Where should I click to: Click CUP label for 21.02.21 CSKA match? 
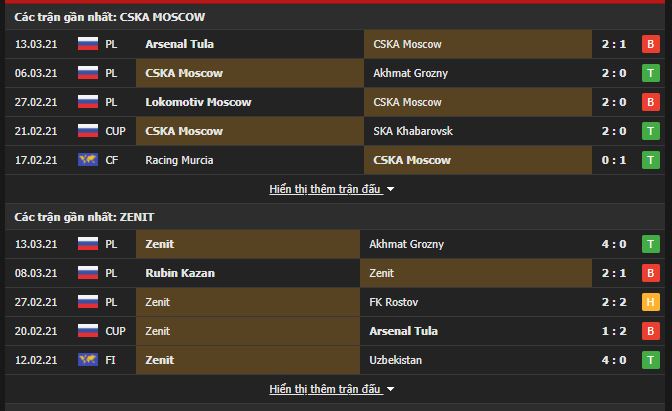(x=115, y=131)
